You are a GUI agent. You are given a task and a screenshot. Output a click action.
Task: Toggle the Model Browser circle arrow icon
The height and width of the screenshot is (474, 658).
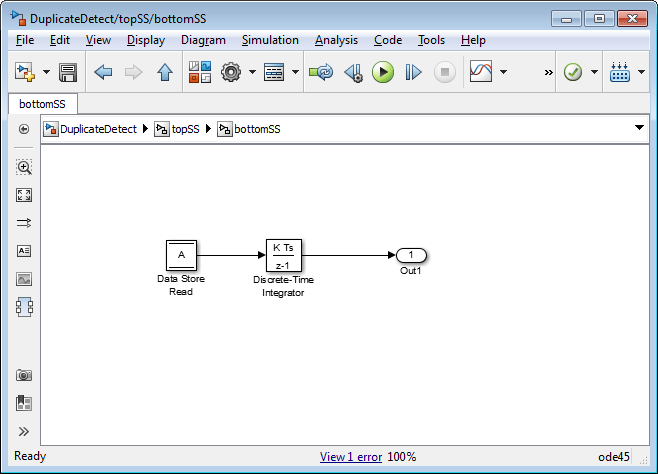tap(24, 129)
